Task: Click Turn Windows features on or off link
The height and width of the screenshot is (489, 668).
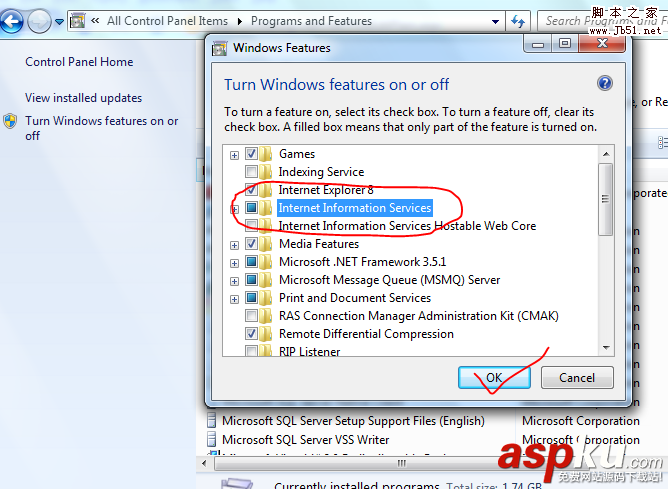Action: (x=101, y=128)
